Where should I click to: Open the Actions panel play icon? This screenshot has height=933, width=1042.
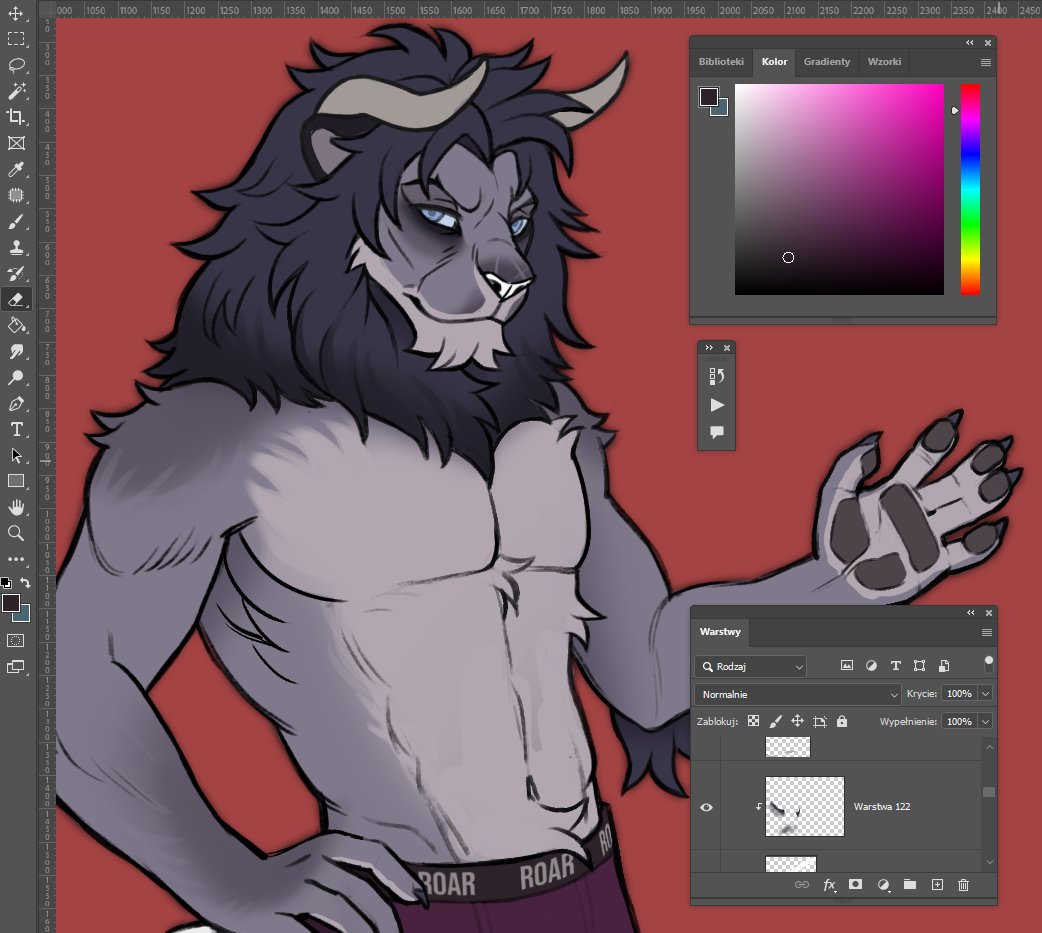(x=716, y=405)
